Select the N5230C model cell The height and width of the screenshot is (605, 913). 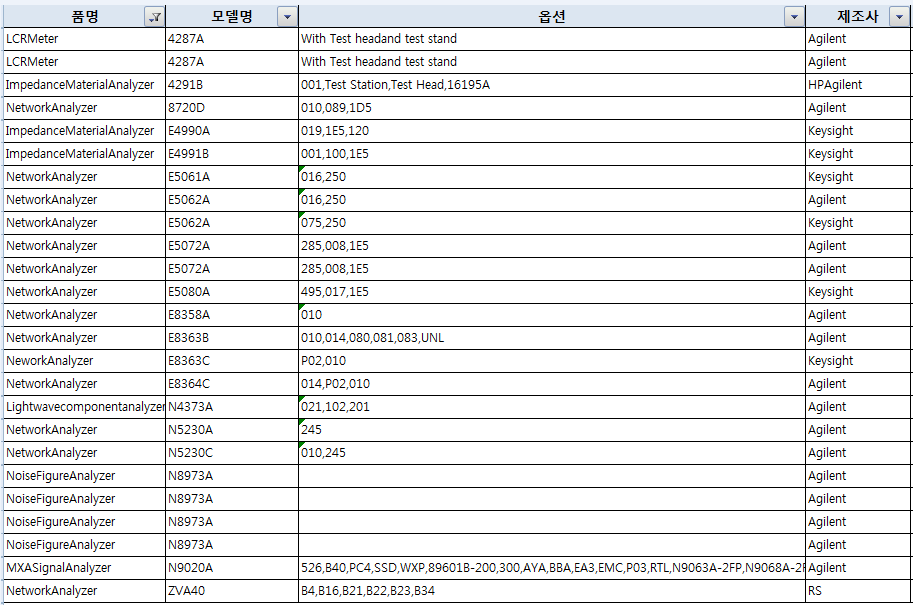pyautogui.click(x=189, y=453)
